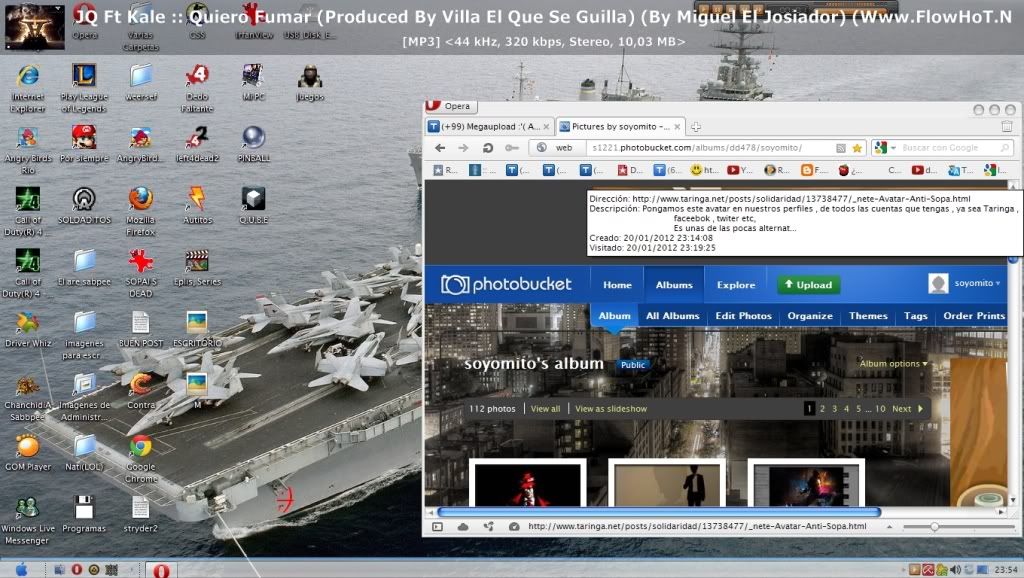Click the Photobucket logo
1024x578 pixels.
pyautogui.click(x=506, y=284)
